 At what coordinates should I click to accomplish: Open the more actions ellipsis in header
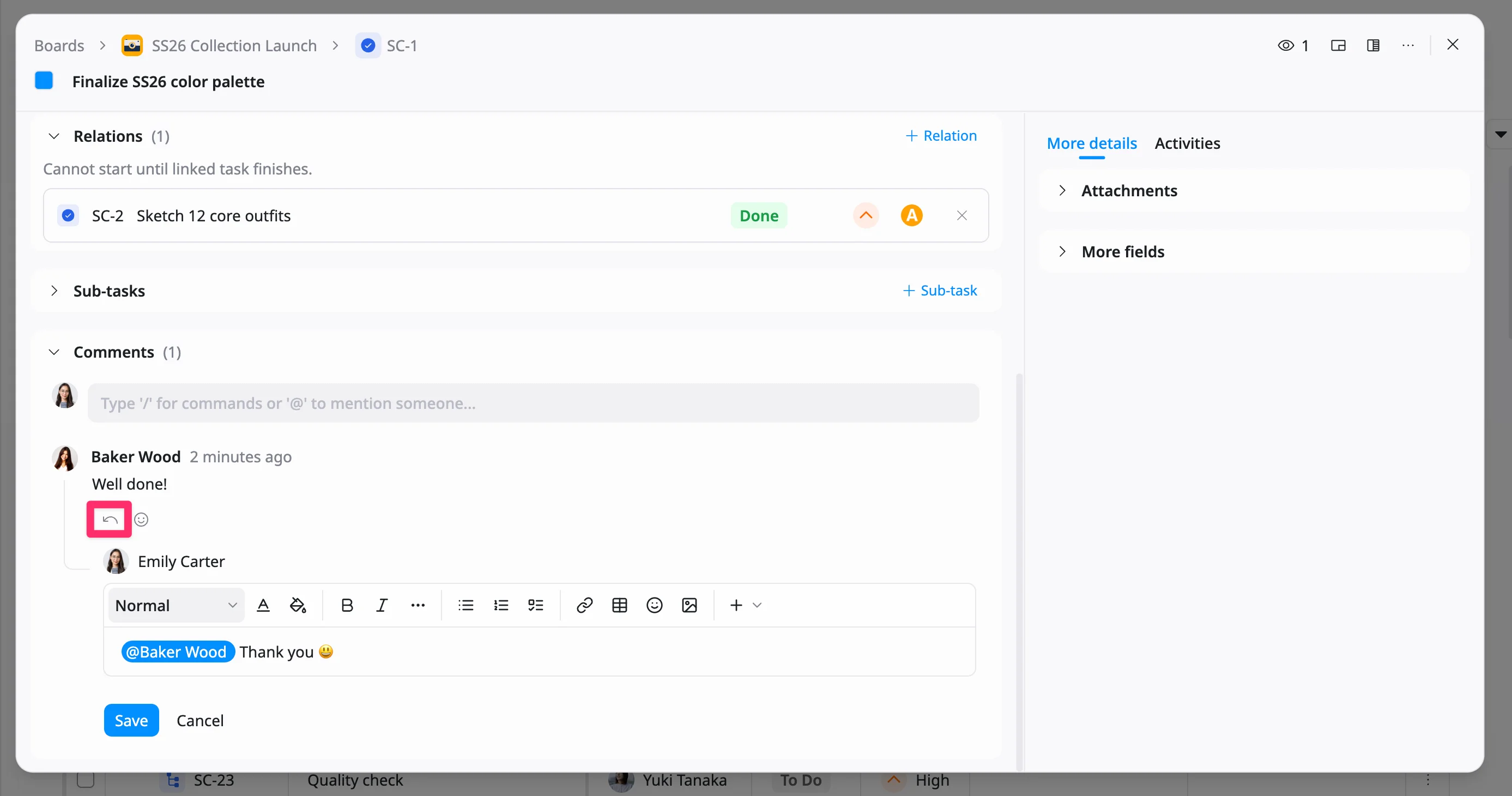pyautogui.click(x=1408, y=45)
